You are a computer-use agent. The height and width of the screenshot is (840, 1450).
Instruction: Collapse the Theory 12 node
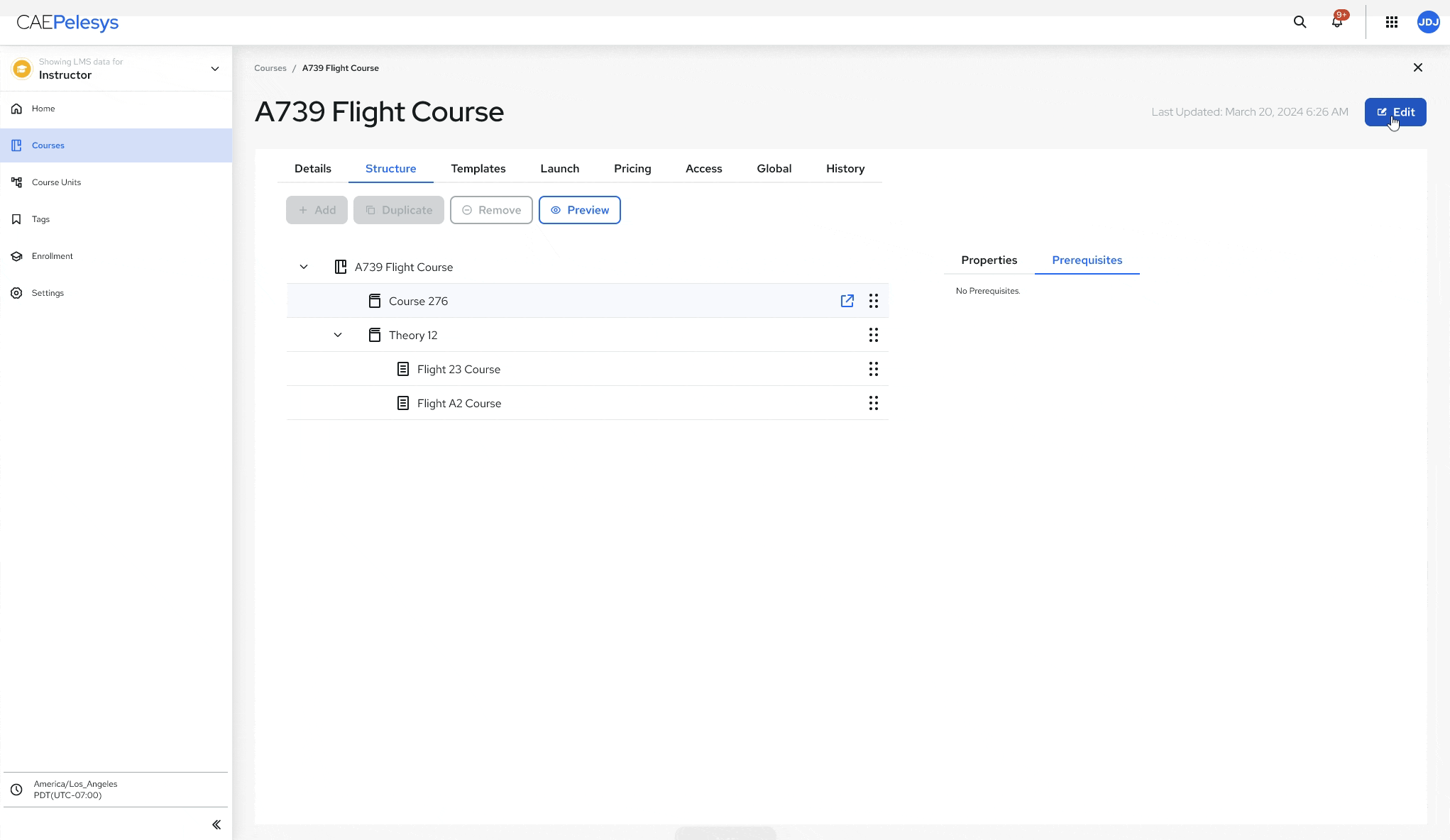[338, 335]
